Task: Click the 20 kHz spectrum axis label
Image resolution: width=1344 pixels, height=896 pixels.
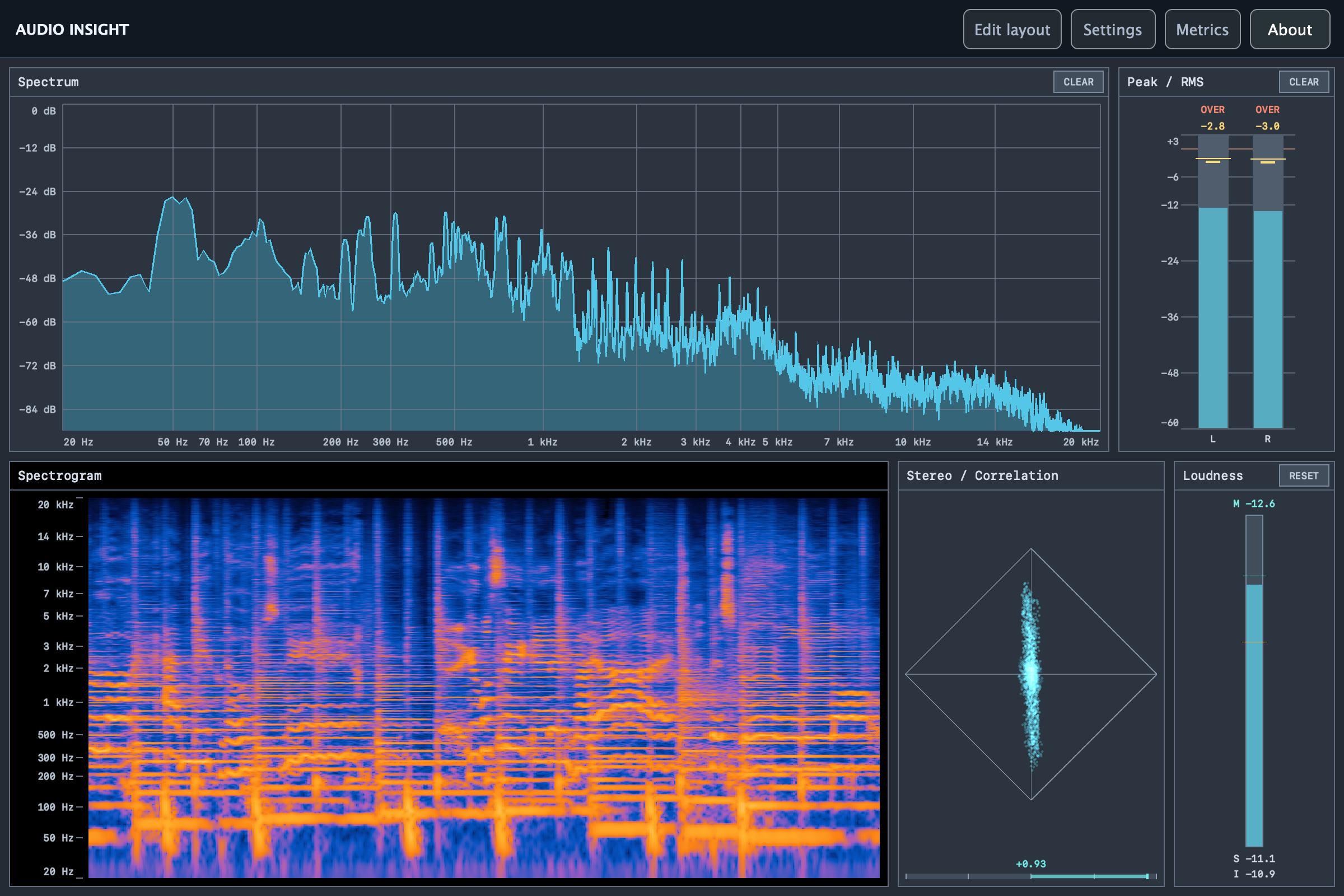Action: [1081, 442]
